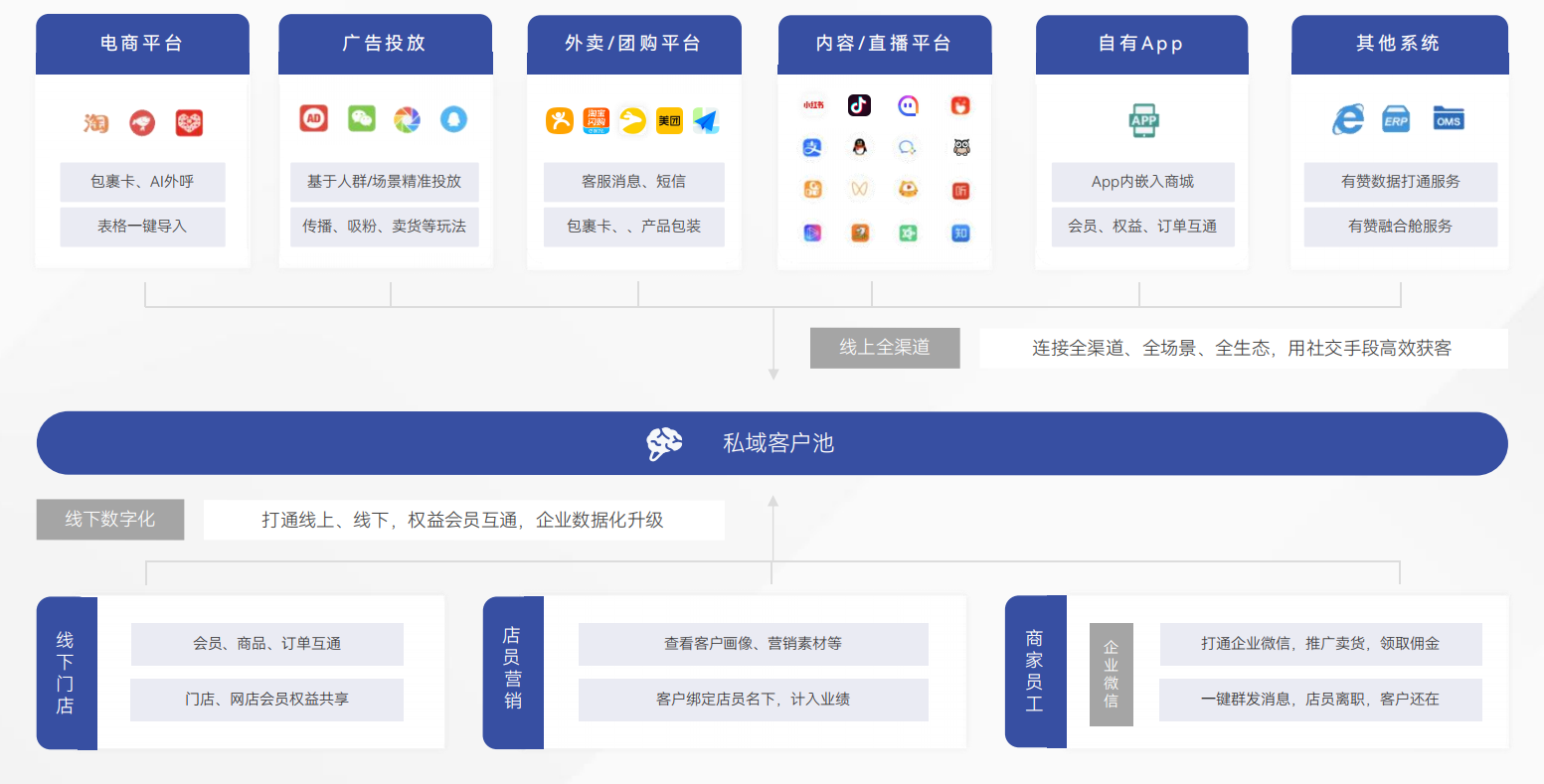This screenshot has width=1544, height=784.
Task: Click the 基于人群/场景精准投放 box
Action: [x=385, y=182]
